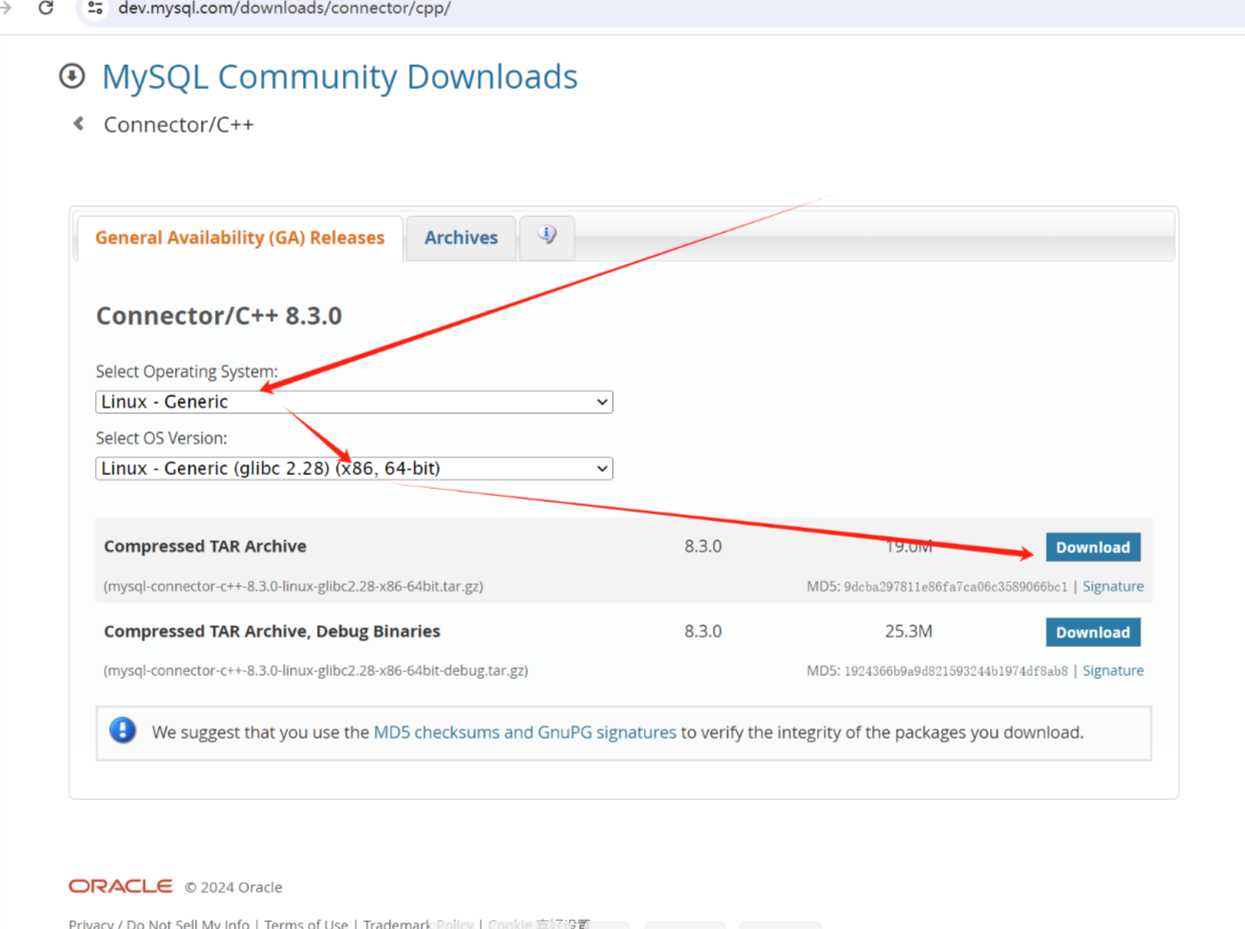Open the site settings icon in address bar

point(95,8)
